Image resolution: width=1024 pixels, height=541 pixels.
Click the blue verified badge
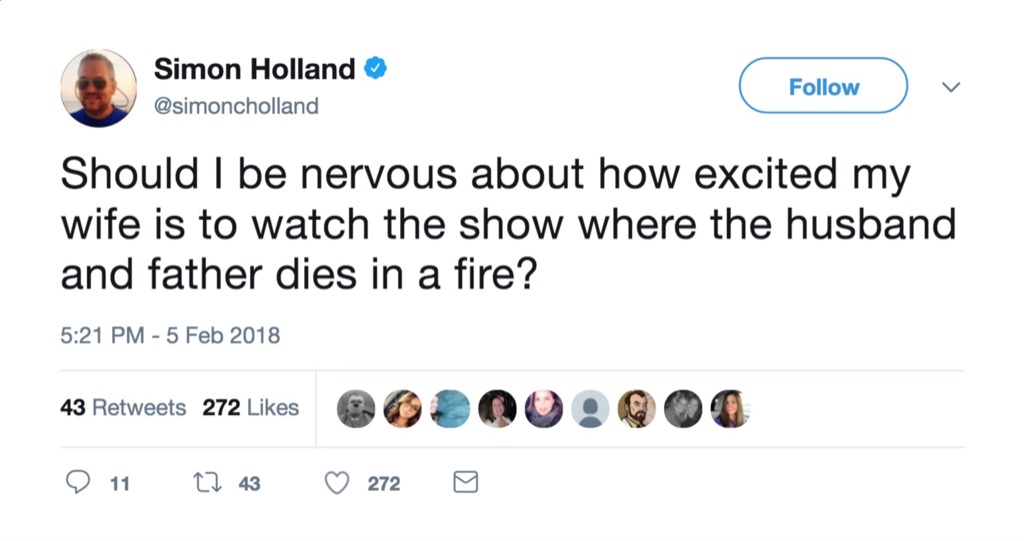[x=376, y=69]
